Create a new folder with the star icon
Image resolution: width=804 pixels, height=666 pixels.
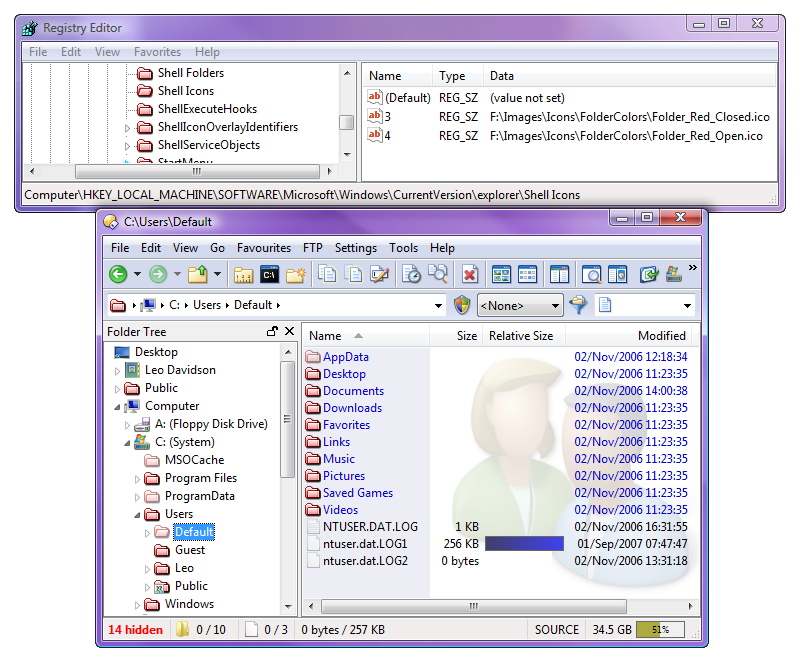tap(296, 274)
